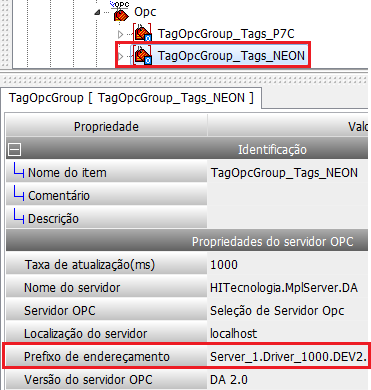Select the Opc tree label

(145, 12)
